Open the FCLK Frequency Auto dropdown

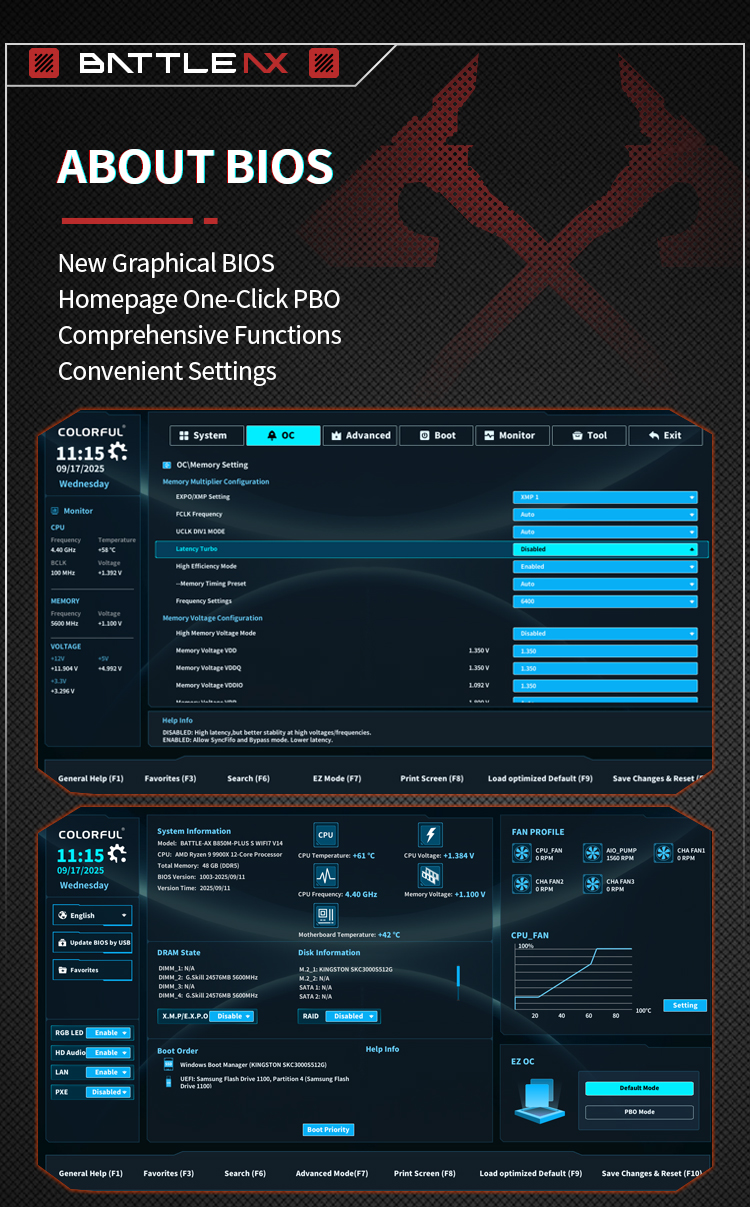(x=605, y=514)
